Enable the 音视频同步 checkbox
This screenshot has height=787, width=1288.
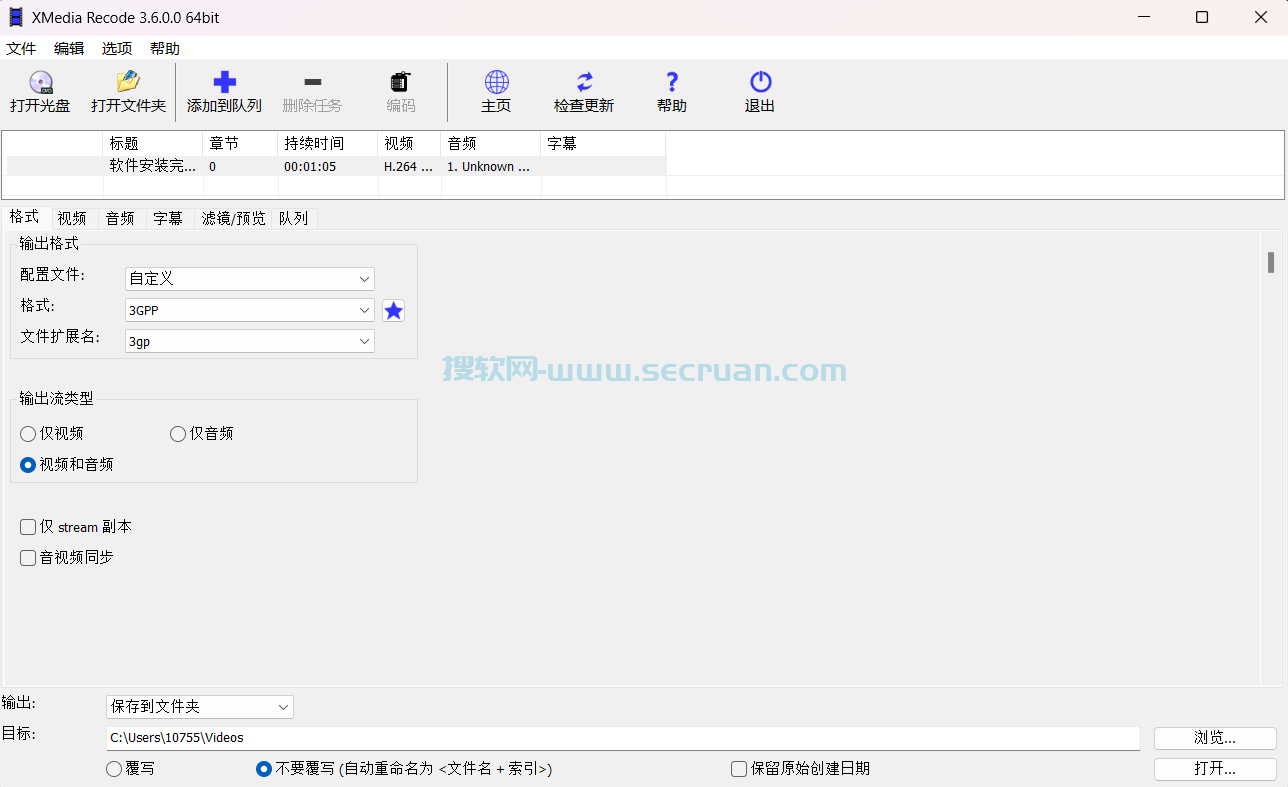[x=28, y=558]
